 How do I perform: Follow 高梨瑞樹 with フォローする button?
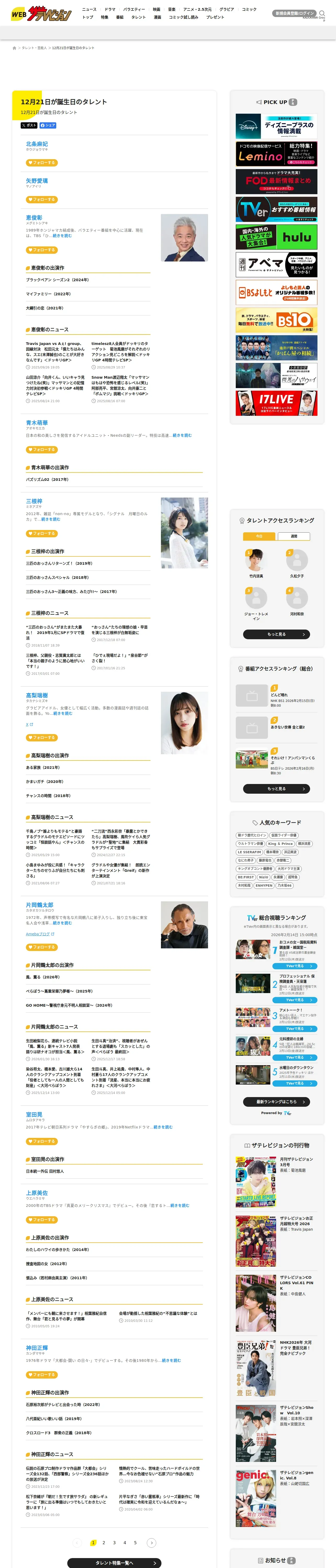[x=42, y=737]
